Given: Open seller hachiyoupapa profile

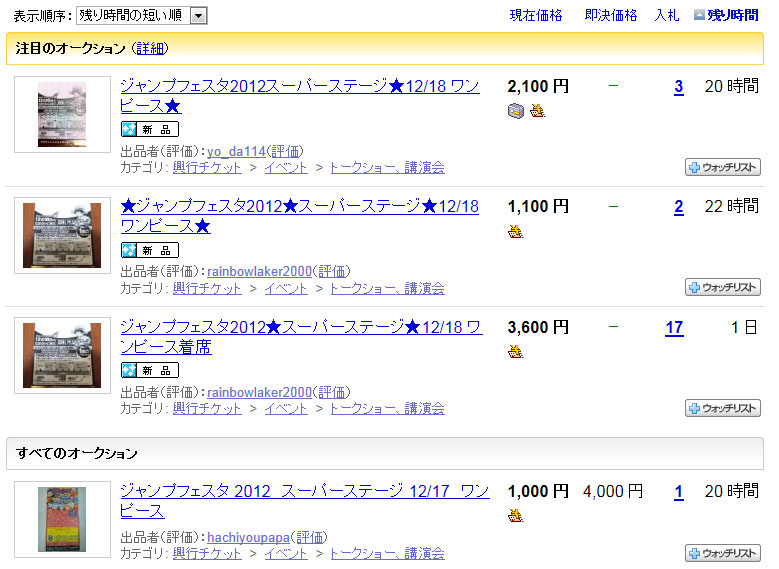Looking at the screenshot, I should click(248, 537).
